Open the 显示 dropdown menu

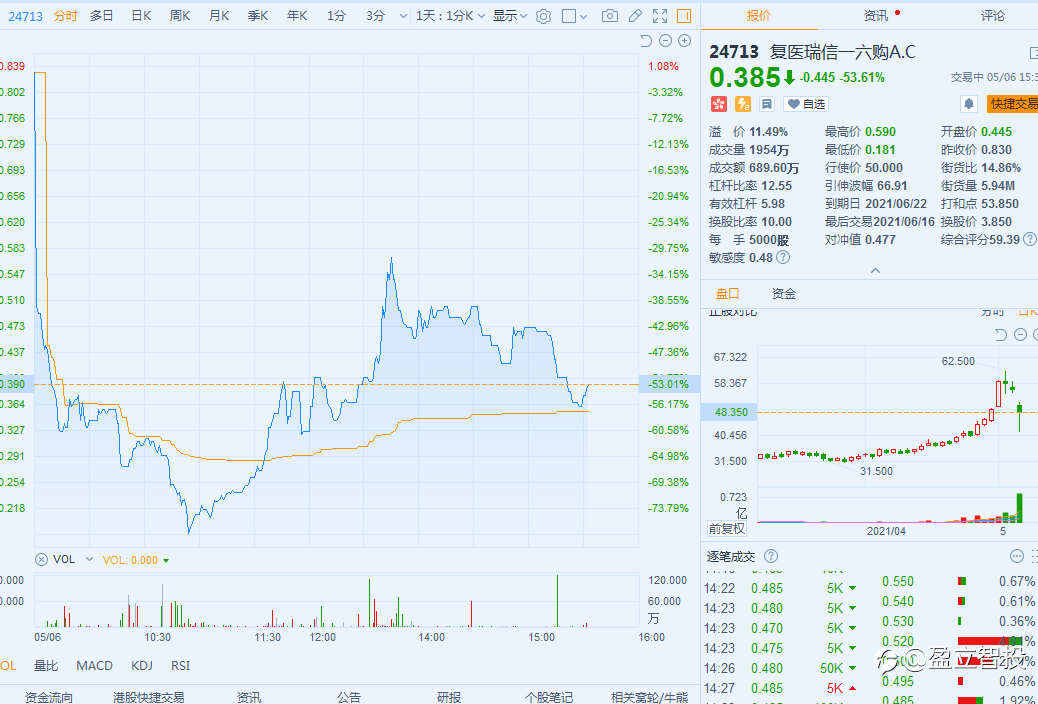click(x=510, y=16)
